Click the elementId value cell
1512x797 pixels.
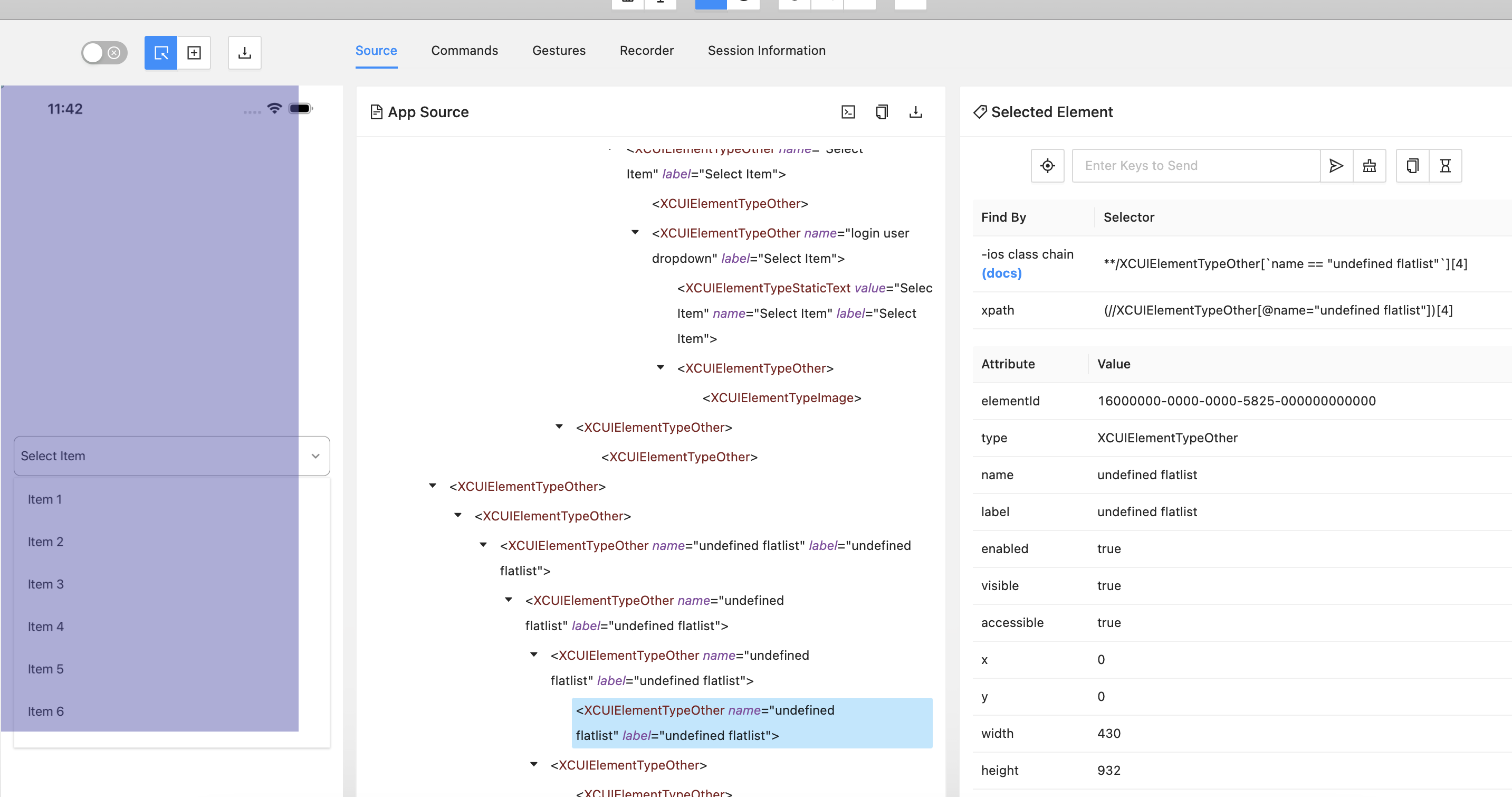(x=1237, y=401)
